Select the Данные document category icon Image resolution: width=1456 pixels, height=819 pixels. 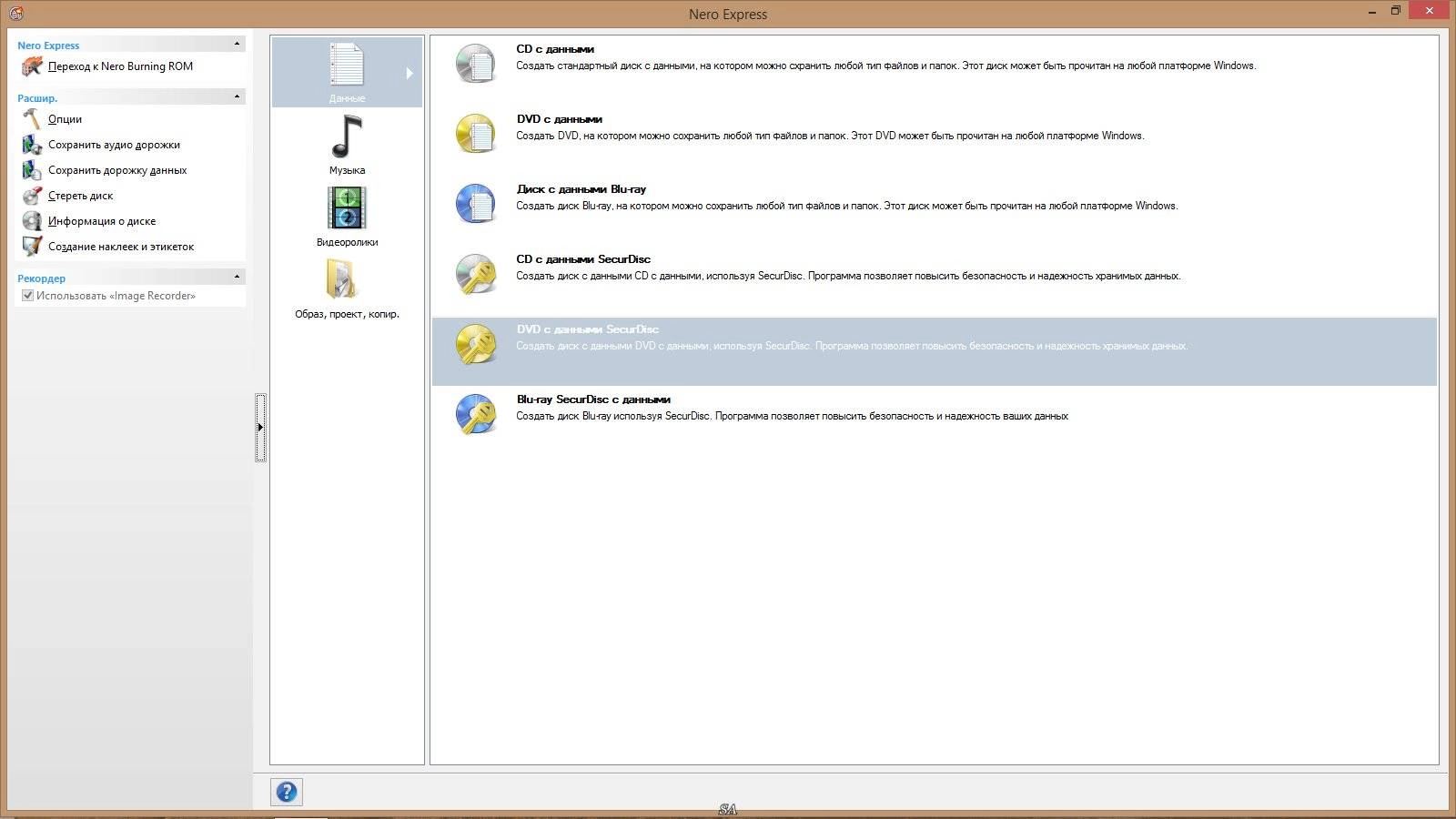pyautogui.click(x=347, y=65)
